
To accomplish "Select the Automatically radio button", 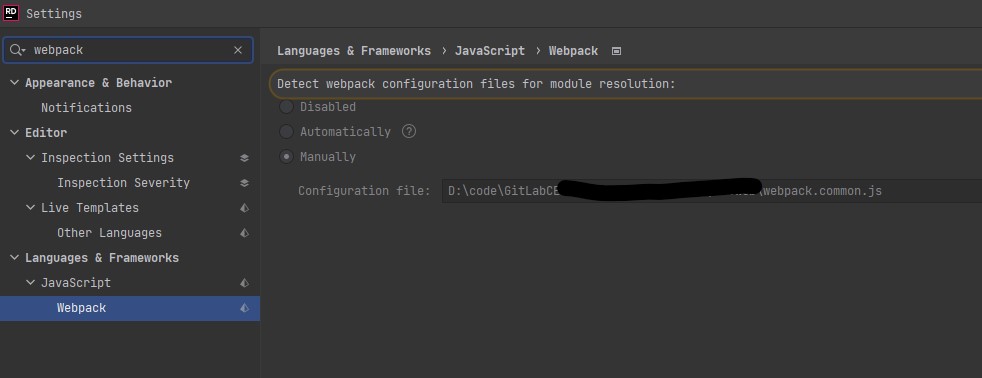I will (286, 132).
